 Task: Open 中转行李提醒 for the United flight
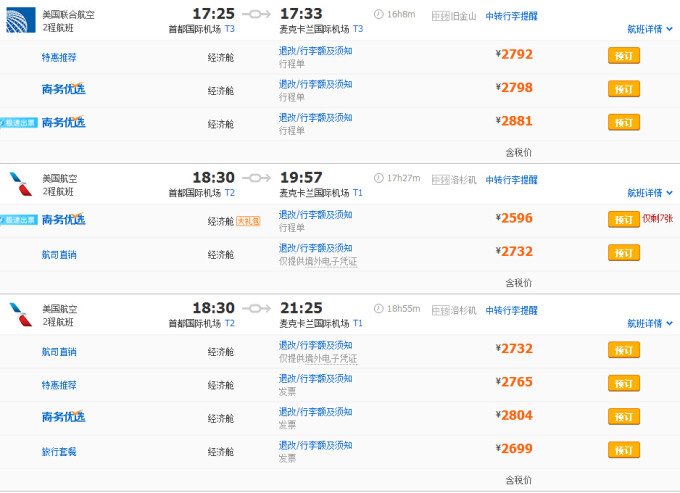(x=511, y=15)
